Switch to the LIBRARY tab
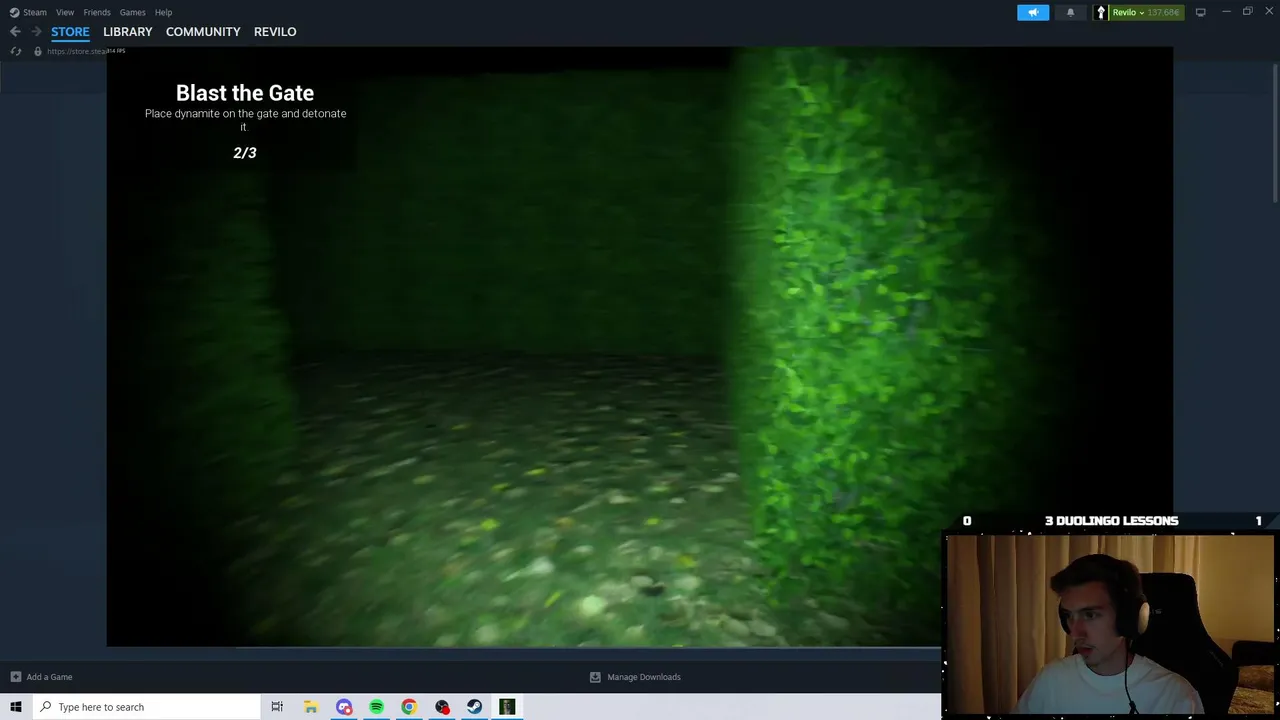Viewport: 1280px width, 720px height. [x=128, y=32]
